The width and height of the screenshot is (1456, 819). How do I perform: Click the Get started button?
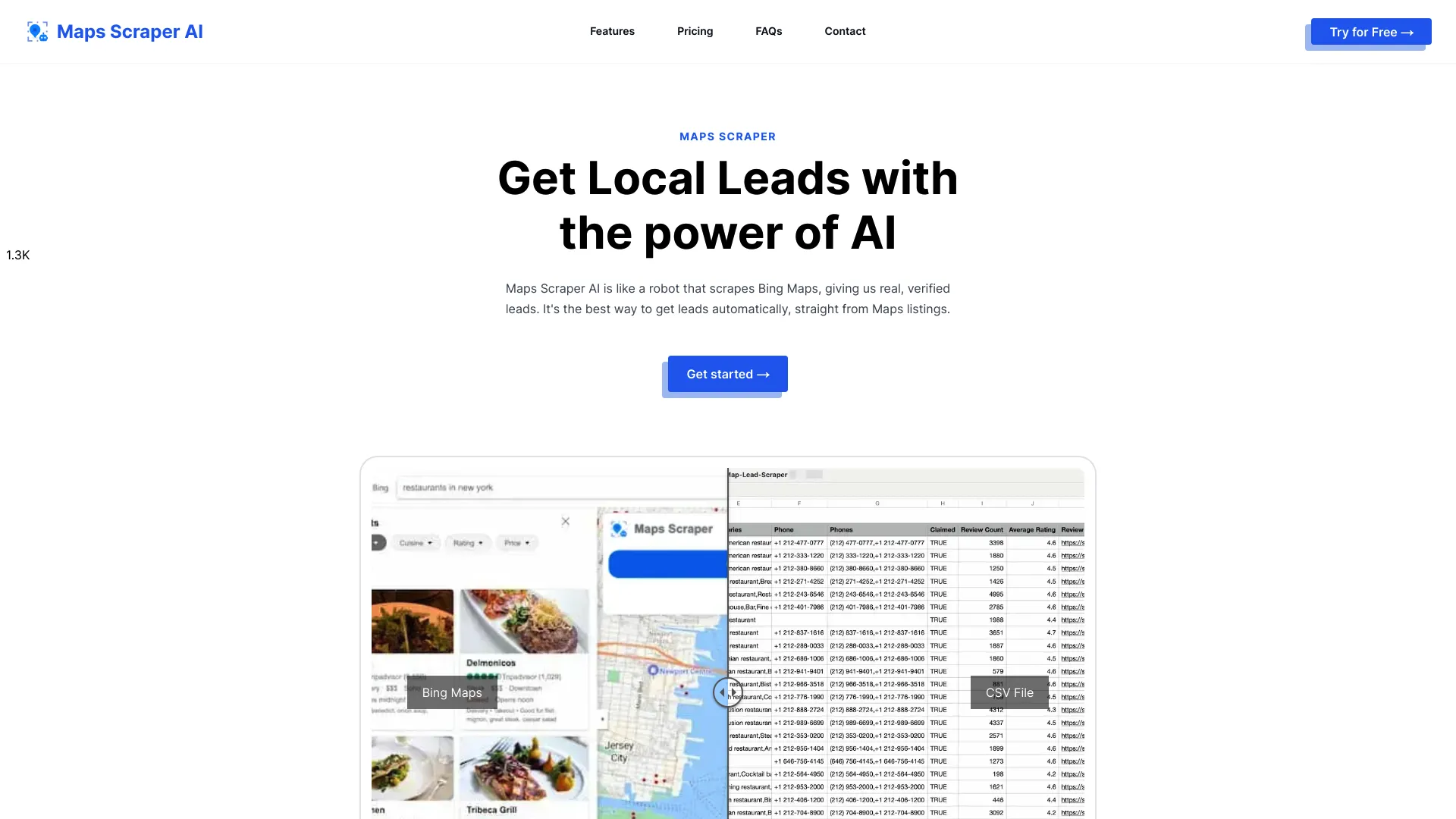[728, 374]
